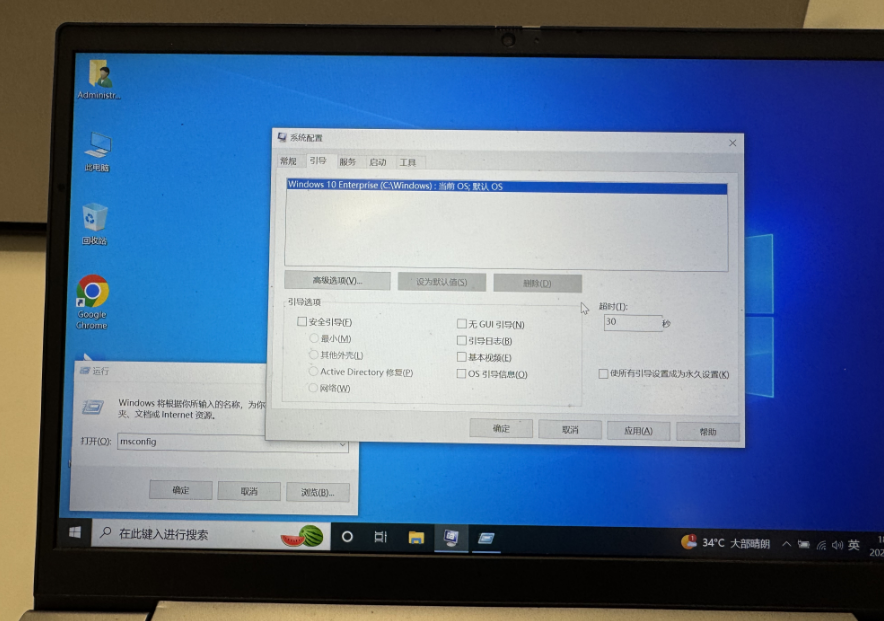Click the 设为默认值(S) button
884x621 pixels.
[441, 282]
